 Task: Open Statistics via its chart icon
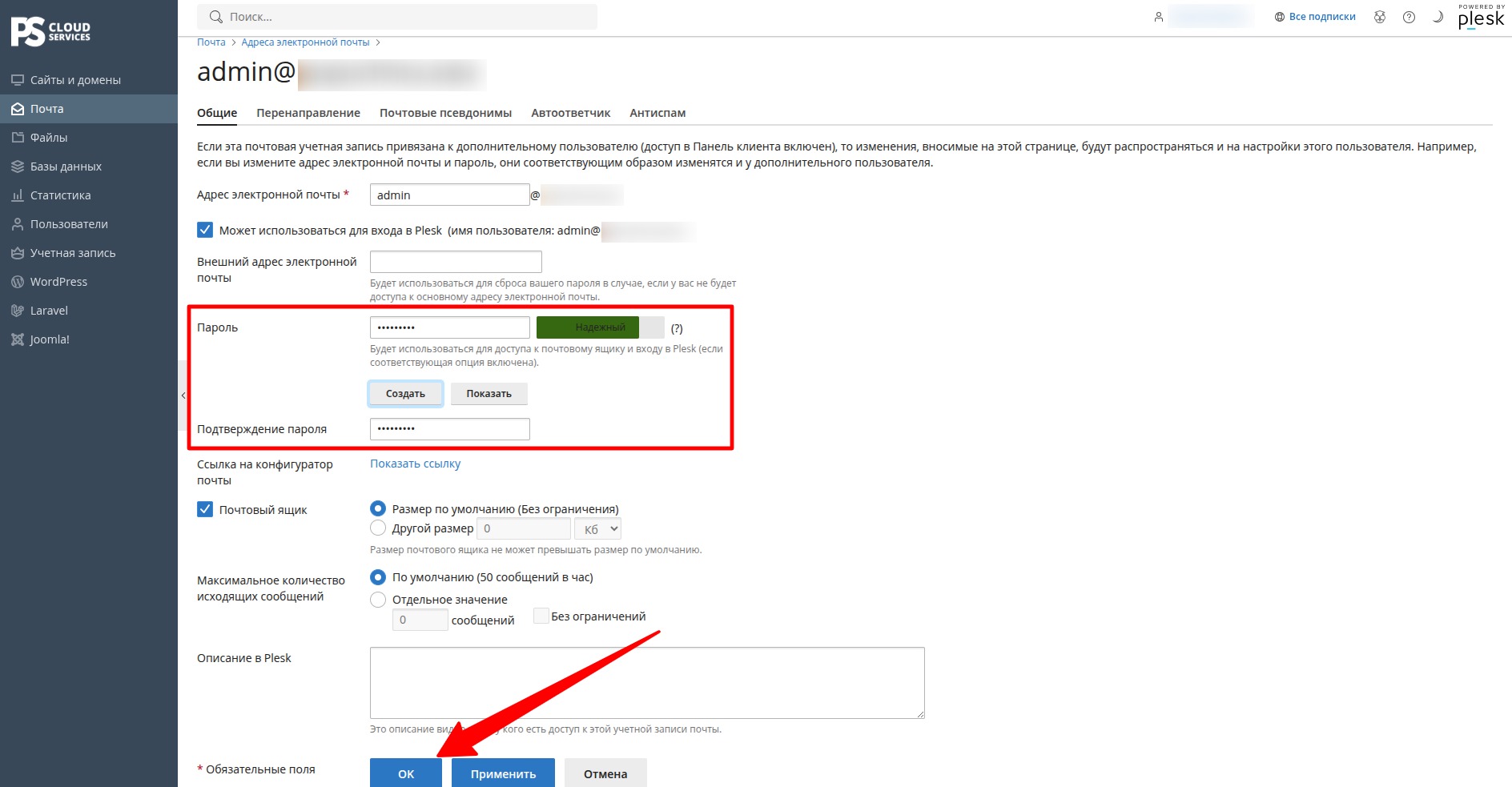(17, 195)
